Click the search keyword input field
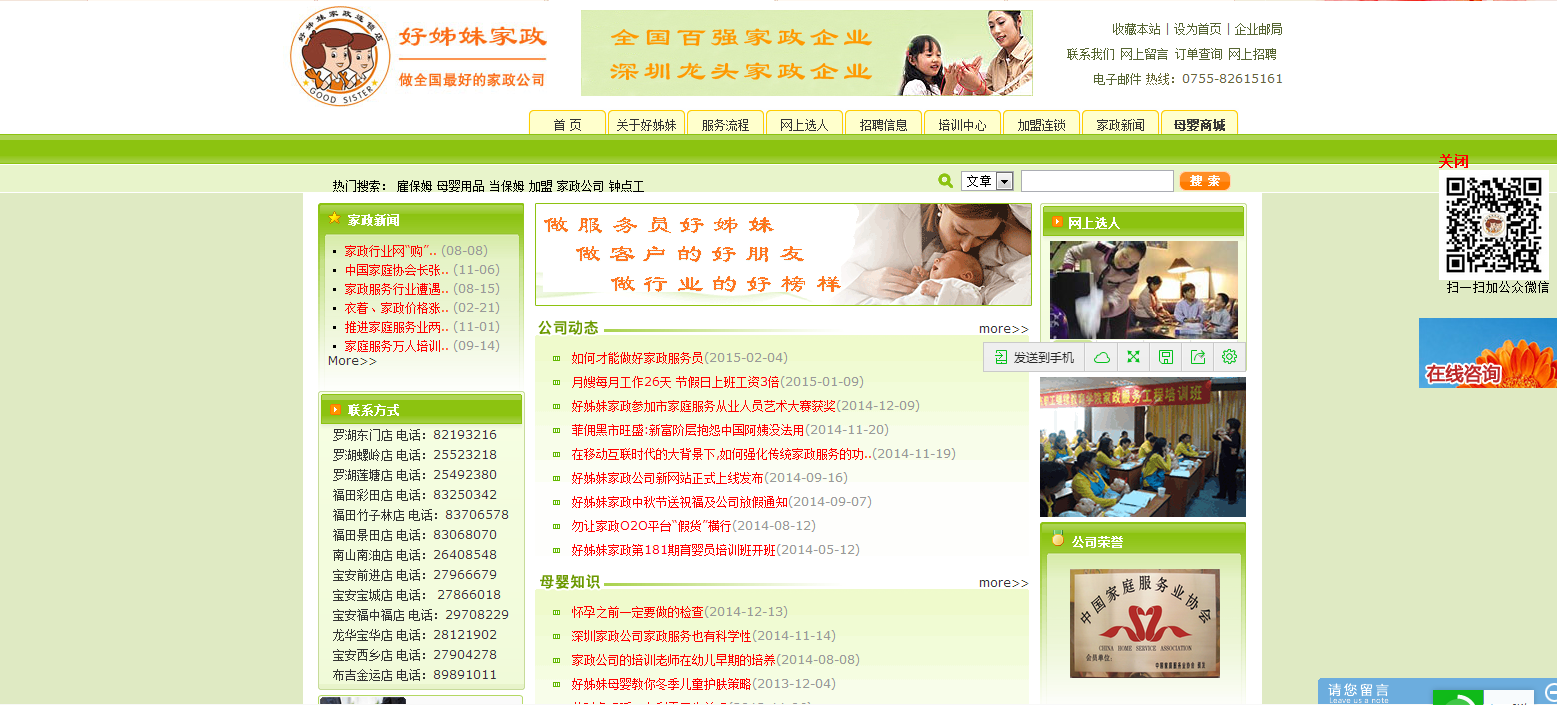1557x705 pixels. 1096,181
